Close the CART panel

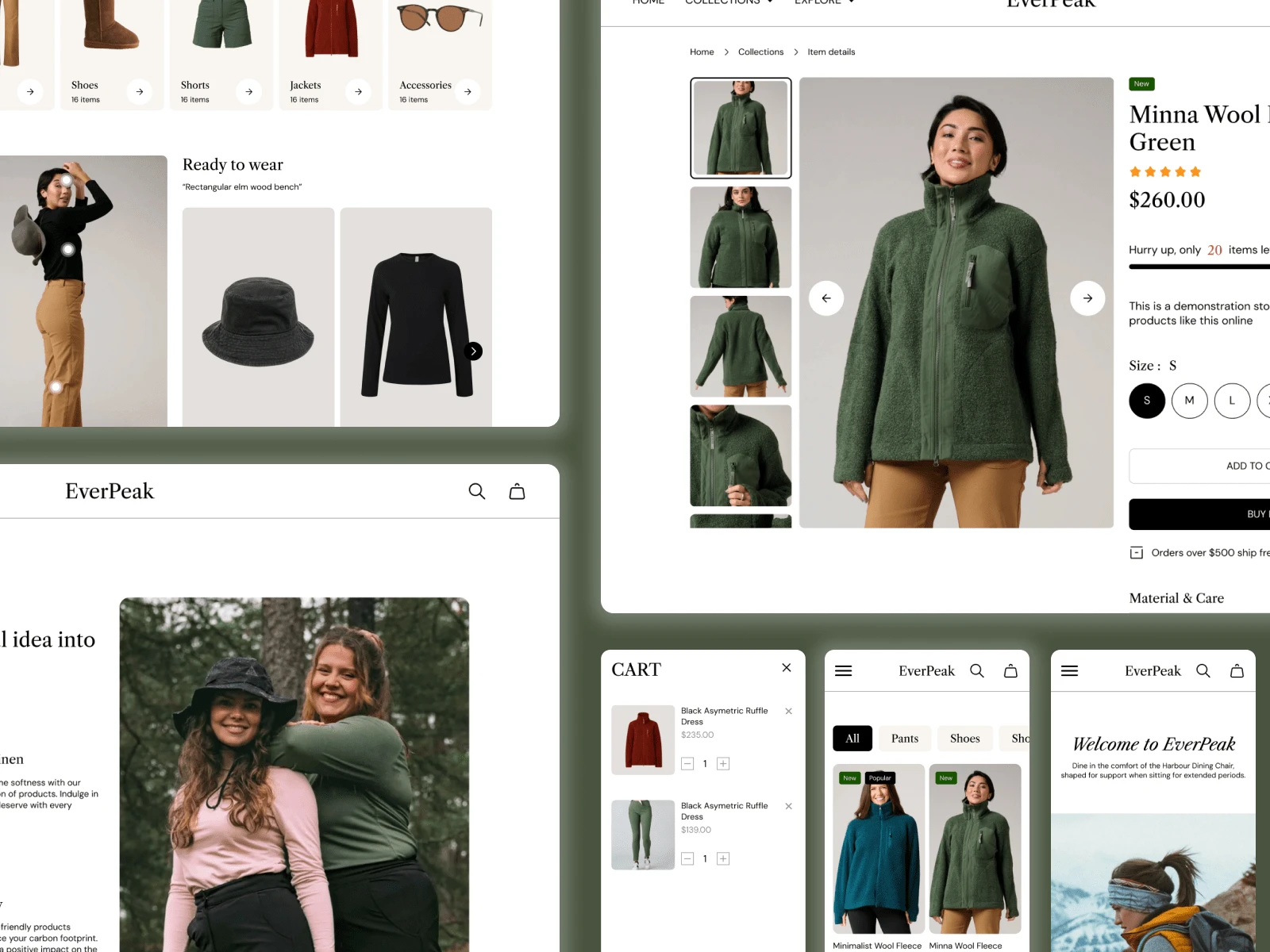pos(787,668)
